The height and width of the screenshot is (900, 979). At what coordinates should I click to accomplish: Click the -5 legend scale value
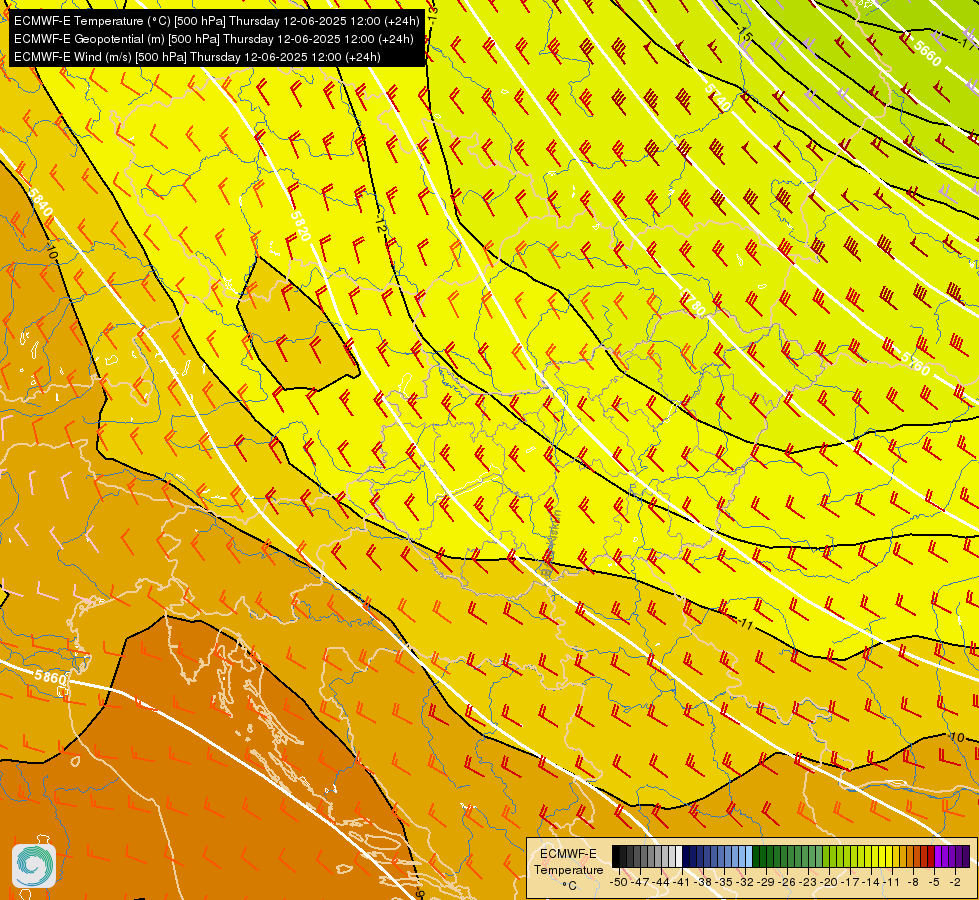pyautogui.click(x=935, y=882)
